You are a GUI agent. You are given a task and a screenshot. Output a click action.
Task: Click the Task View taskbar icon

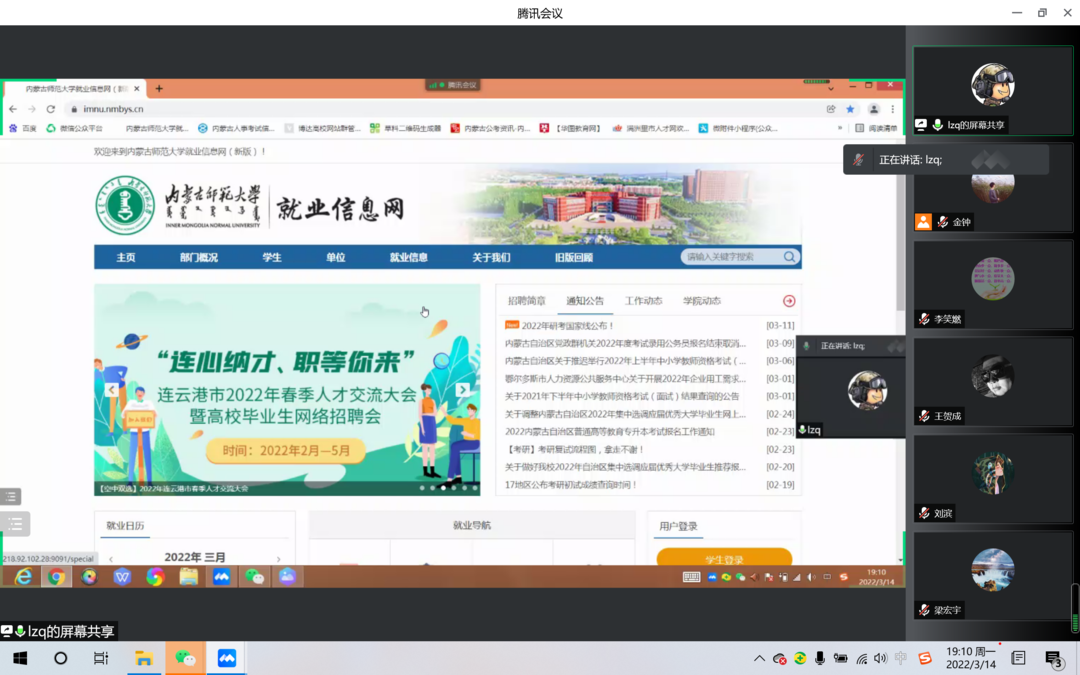pos(101,658)
